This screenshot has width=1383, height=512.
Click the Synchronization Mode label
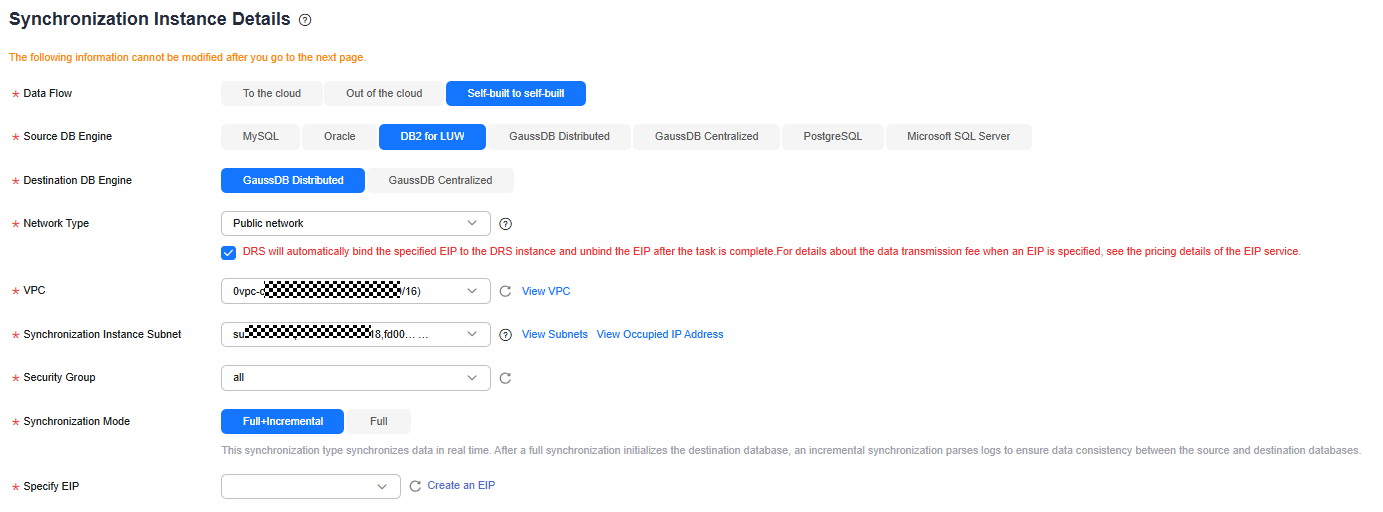77,421
